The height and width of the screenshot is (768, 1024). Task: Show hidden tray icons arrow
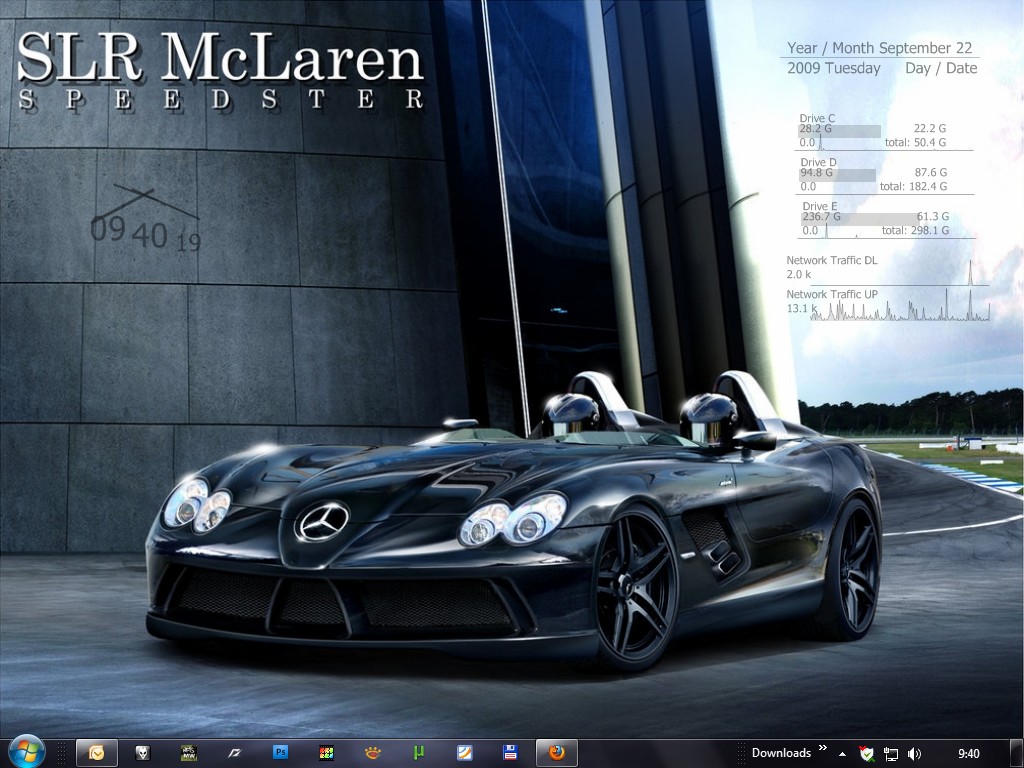coord(842,754)
